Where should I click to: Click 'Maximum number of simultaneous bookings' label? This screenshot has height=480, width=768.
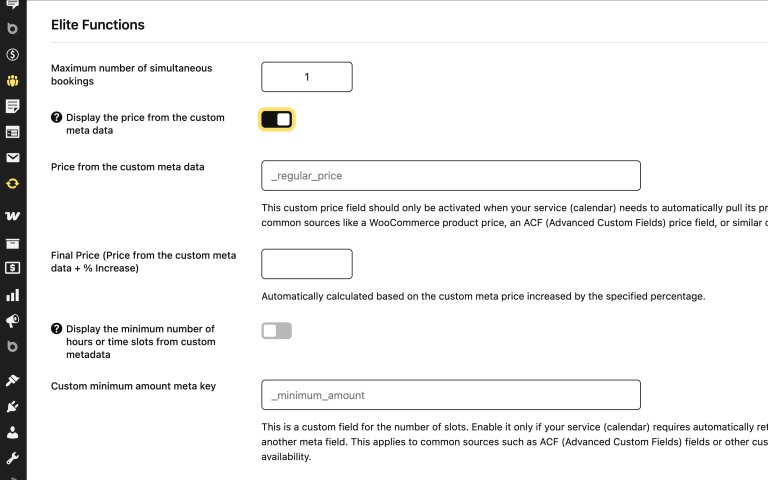[131, 74]
